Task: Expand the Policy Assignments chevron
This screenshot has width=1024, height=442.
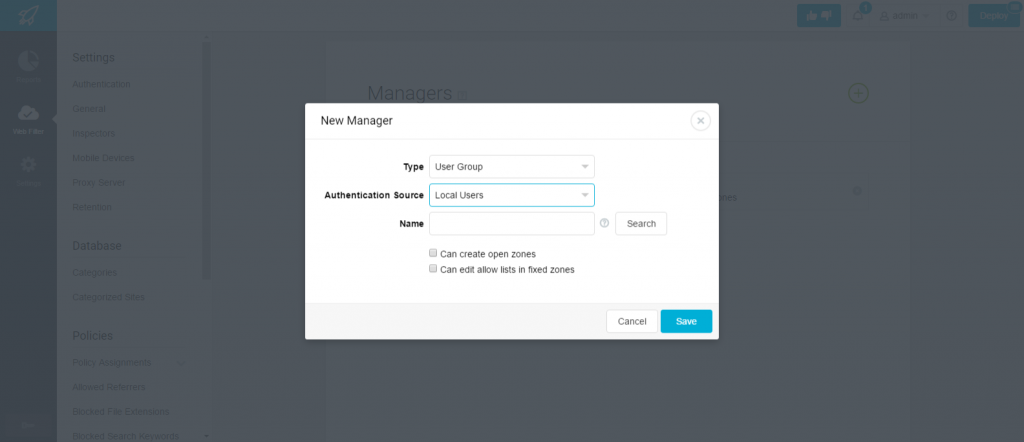Action: tap(181, 362)
